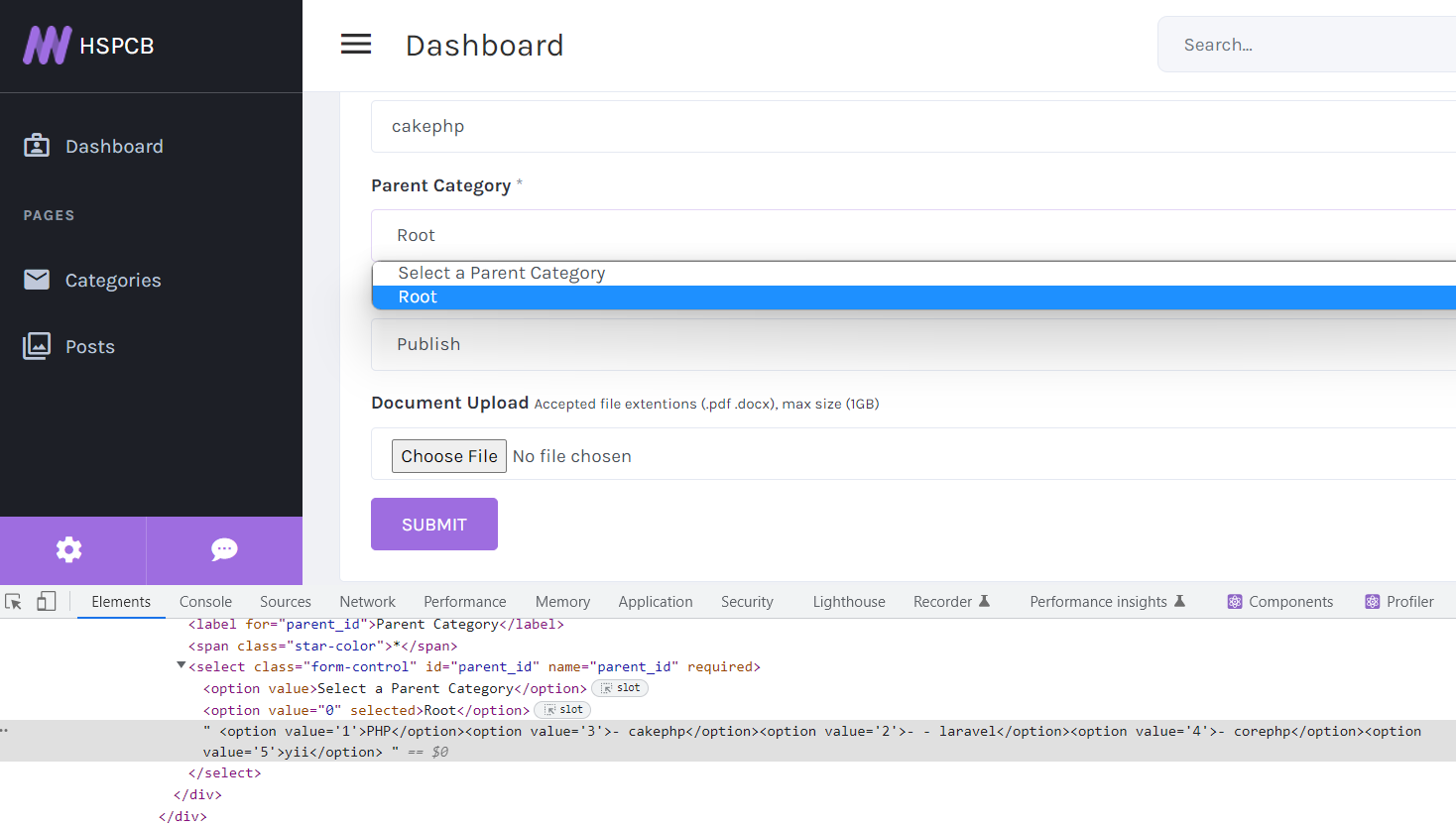Click the Categories envelope icon
This screenshot has height=827, width=1456.
(37, 280)
